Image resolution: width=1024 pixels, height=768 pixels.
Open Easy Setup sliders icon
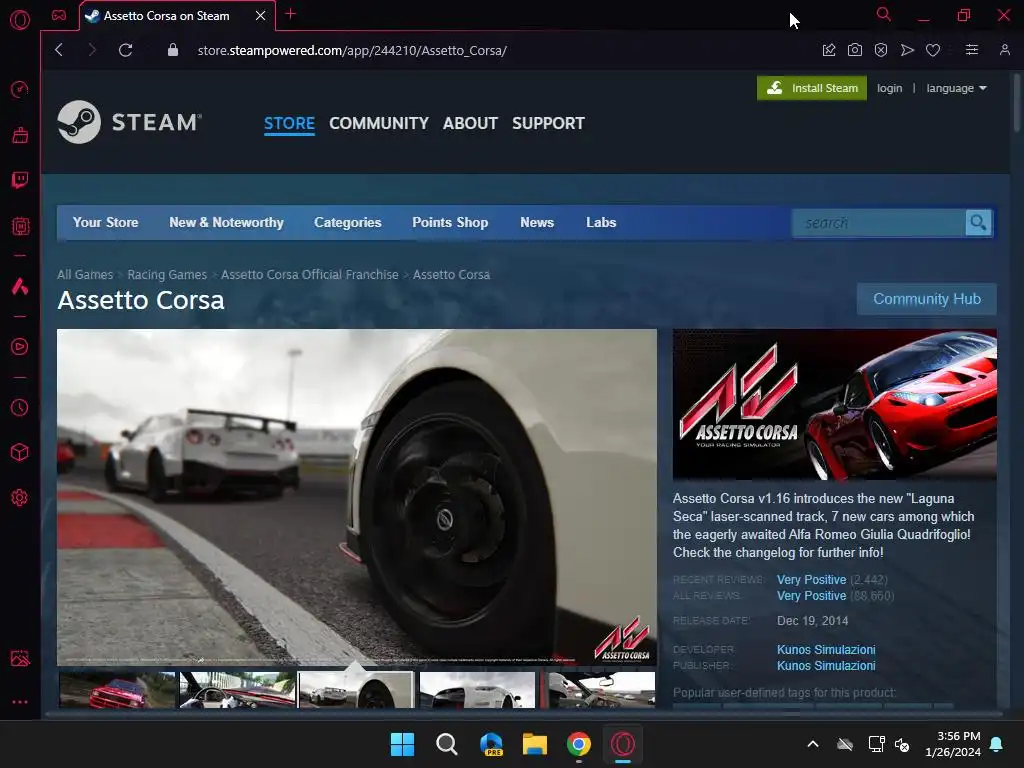coord(972,50)
